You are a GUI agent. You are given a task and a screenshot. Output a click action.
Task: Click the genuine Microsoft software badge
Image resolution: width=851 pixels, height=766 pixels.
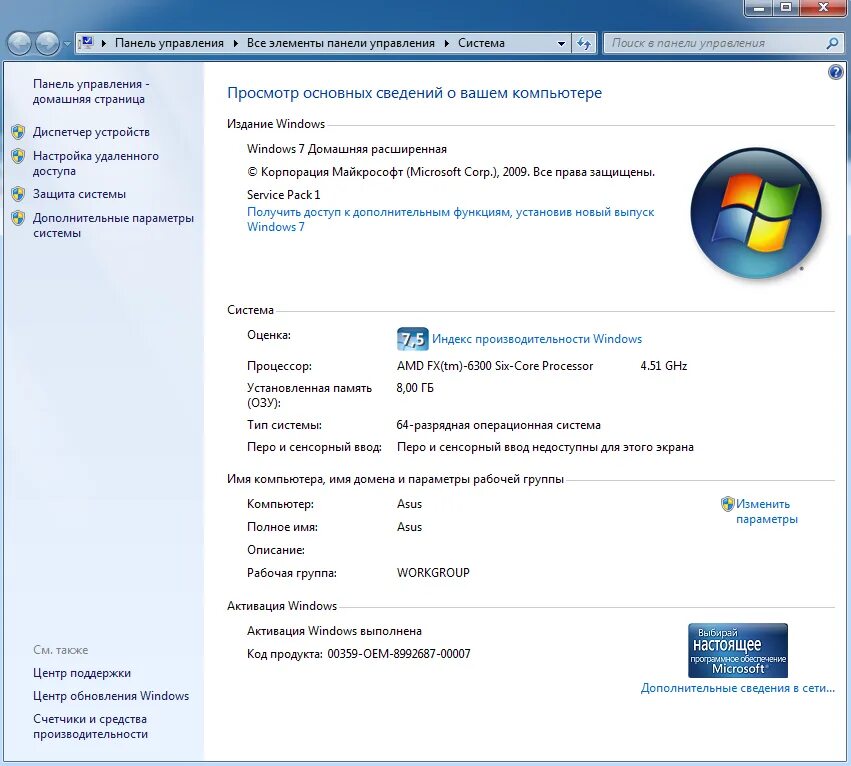pyautogui.click(x=738, y=650)
